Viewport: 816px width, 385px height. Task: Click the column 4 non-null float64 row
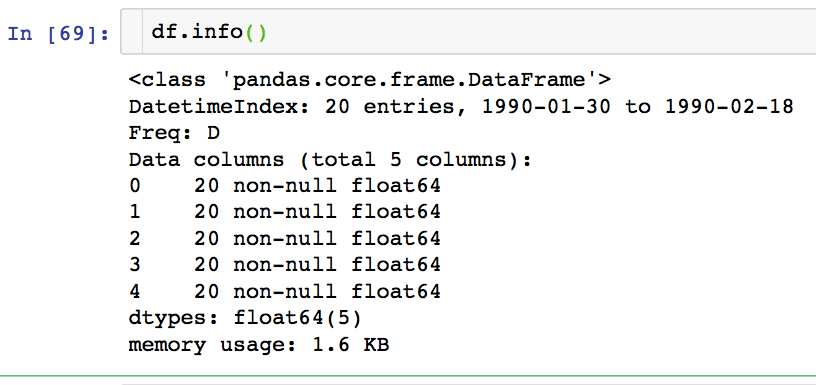click(x=285, y=291)
